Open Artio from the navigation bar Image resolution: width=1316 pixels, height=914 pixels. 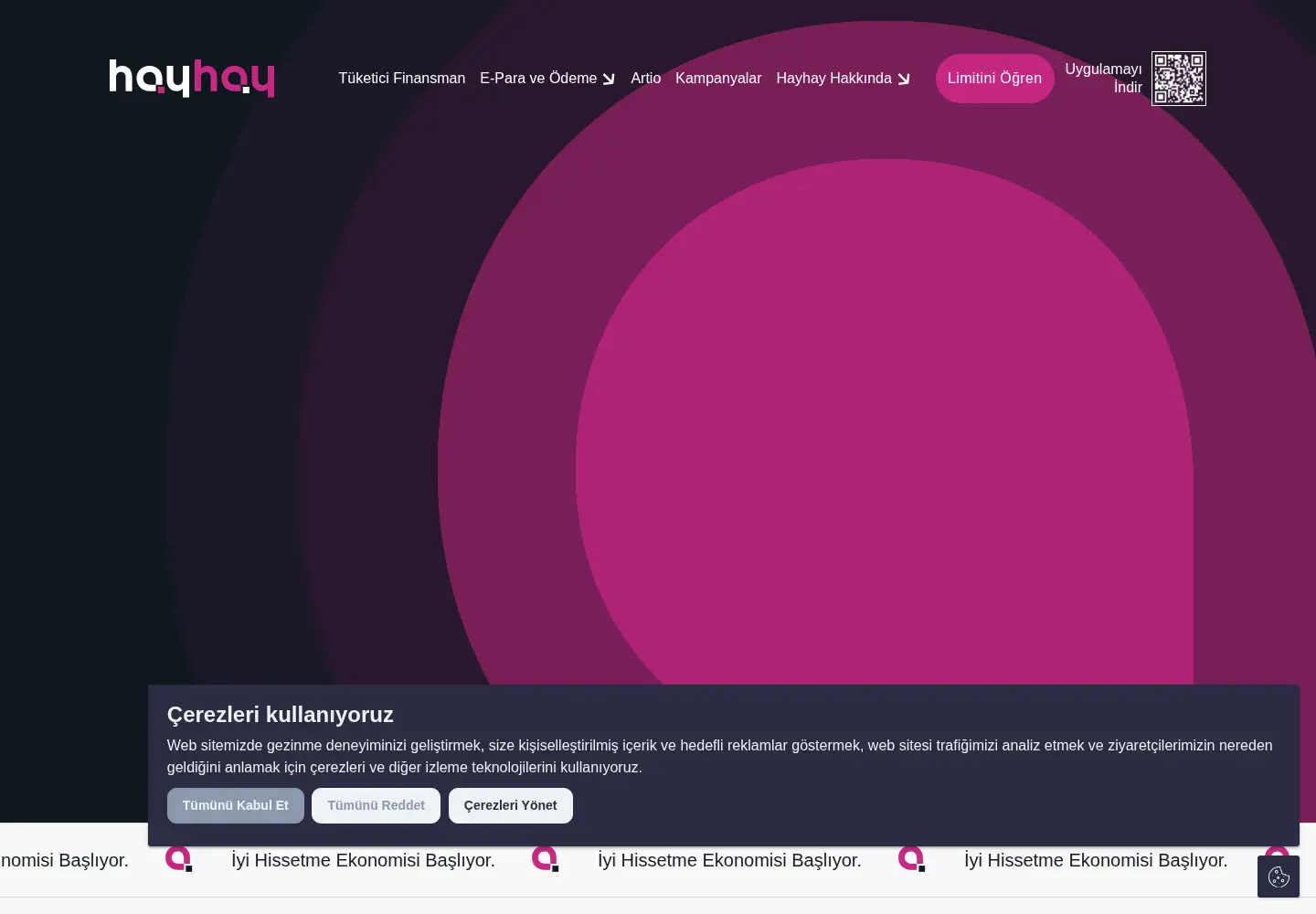[x=645, y=79]
